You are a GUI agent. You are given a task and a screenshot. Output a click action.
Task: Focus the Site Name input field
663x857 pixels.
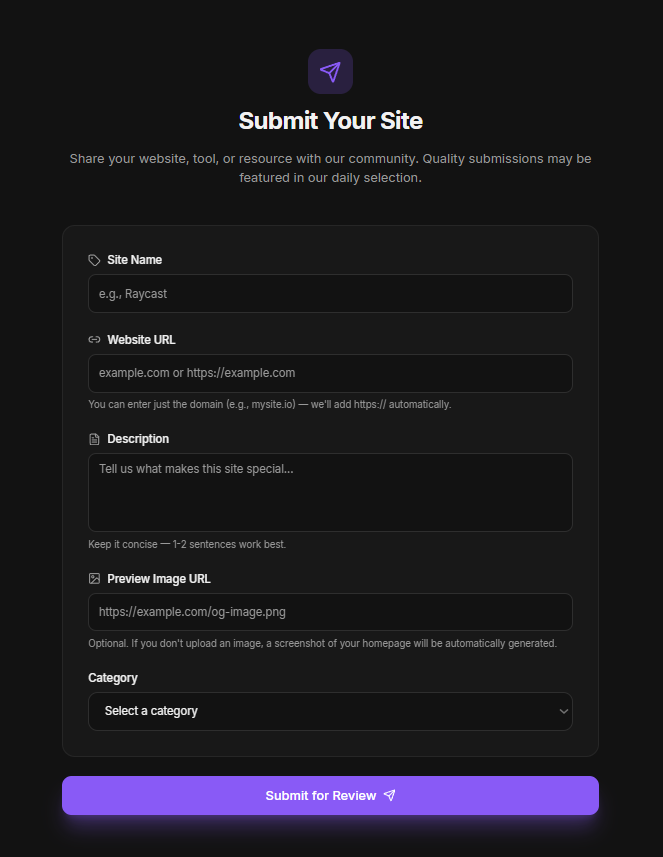(330, 293)
